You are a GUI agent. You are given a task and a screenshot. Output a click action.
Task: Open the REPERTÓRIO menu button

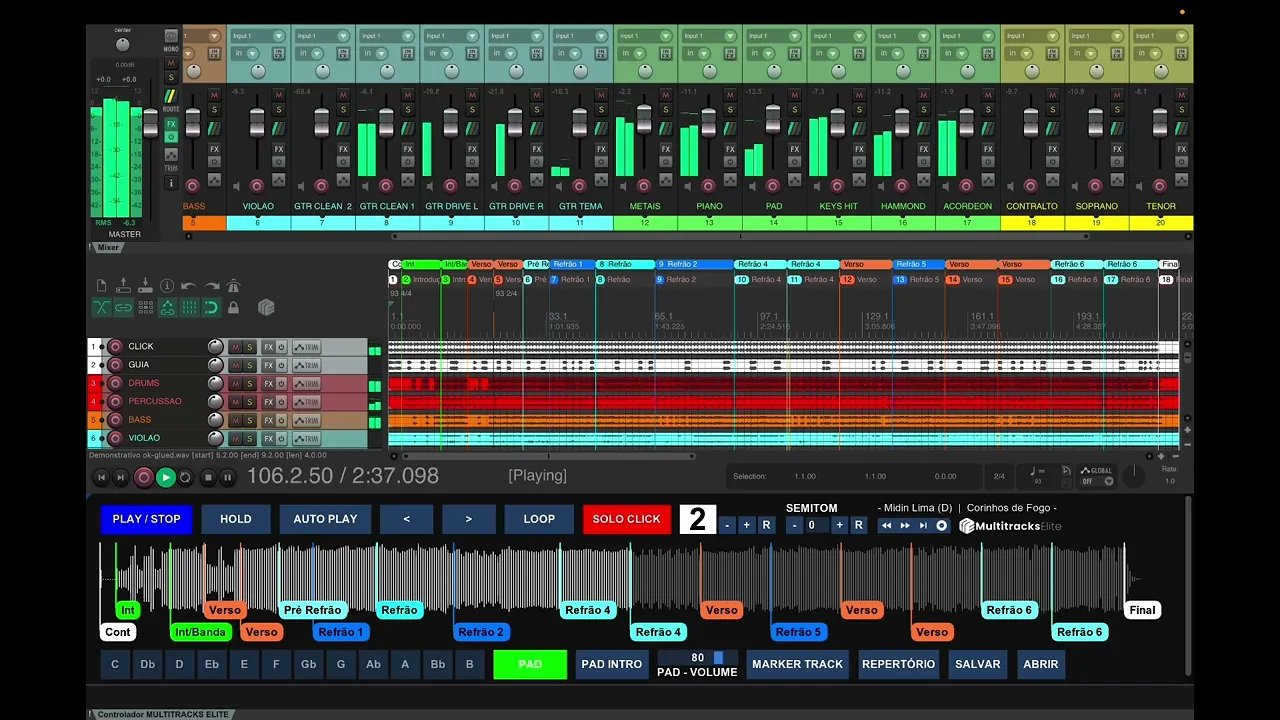[898, 664]
